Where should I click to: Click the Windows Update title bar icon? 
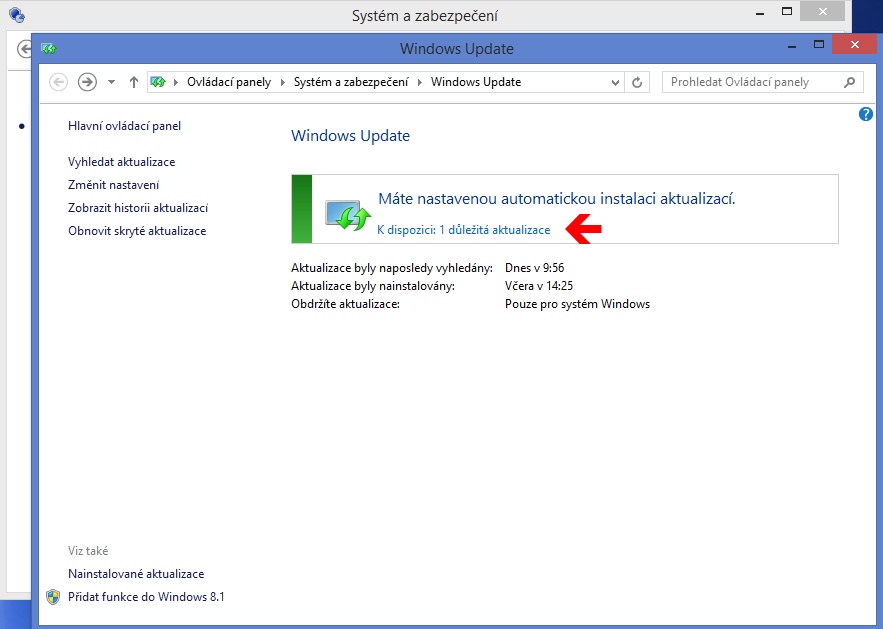tap(49, 48)
